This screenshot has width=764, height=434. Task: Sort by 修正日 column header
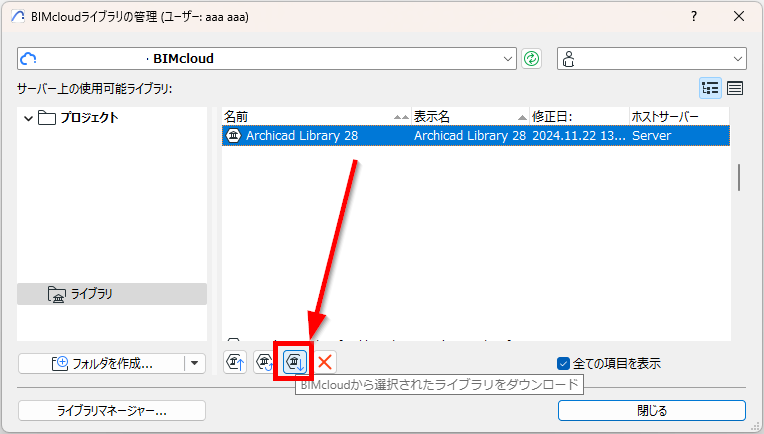tap(580, 117)
